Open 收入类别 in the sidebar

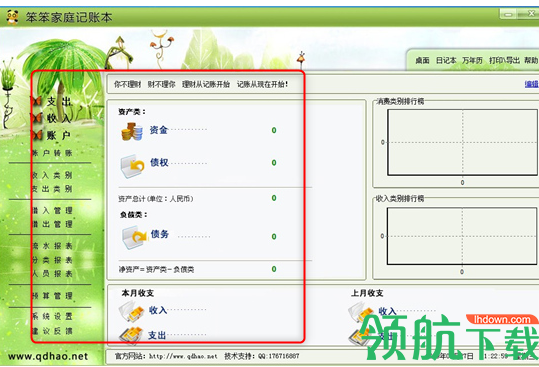point(52,175)
